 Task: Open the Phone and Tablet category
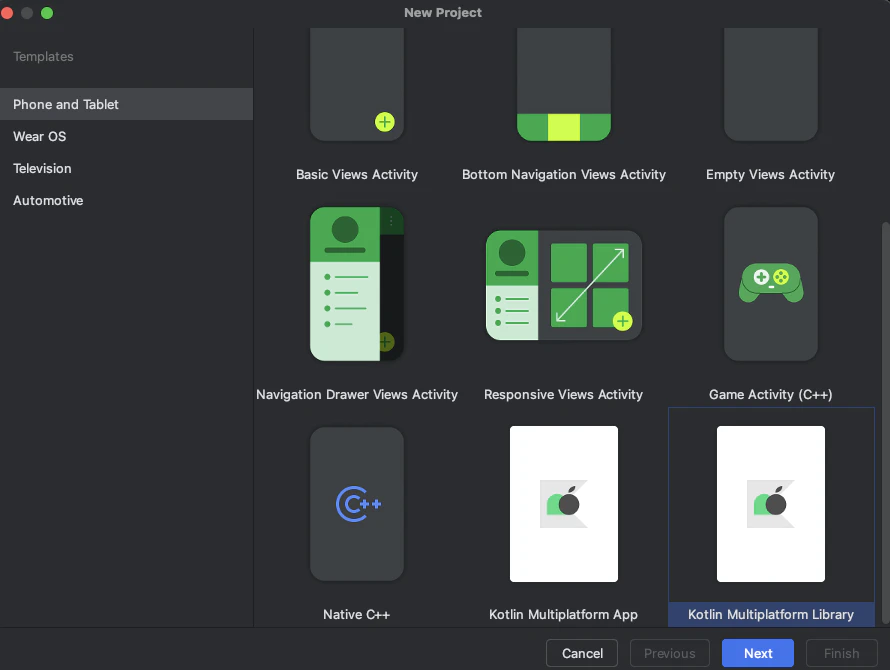[127, 104]
